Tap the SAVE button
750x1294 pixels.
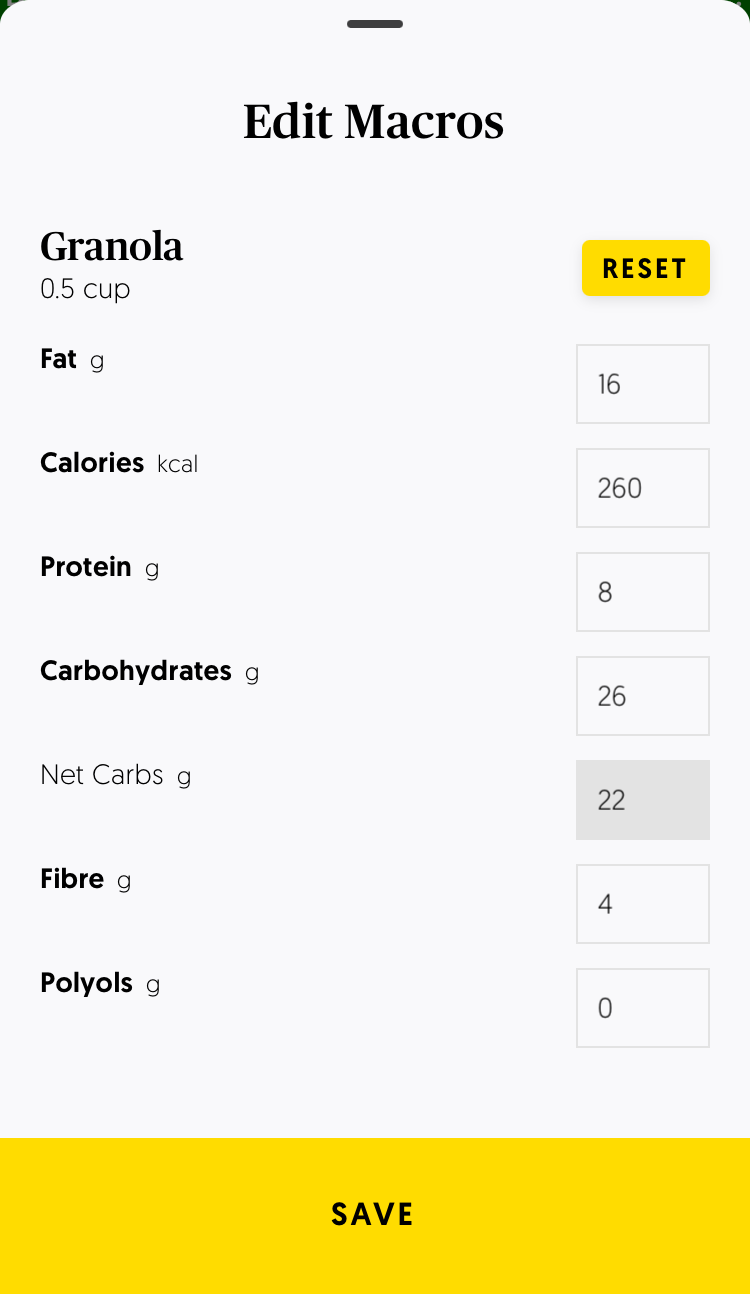coord(375,1214)
